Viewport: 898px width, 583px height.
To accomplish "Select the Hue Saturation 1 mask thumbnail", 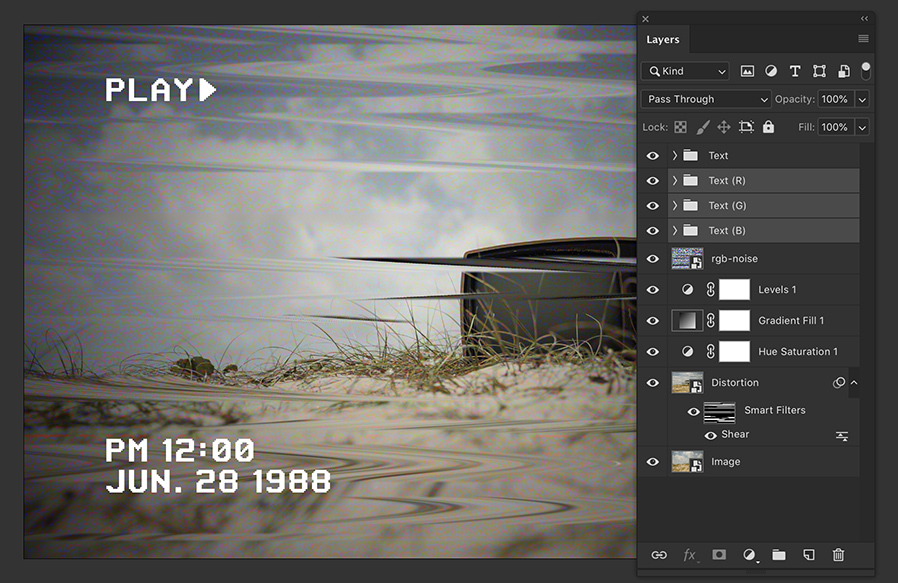I will coord(734,352).
